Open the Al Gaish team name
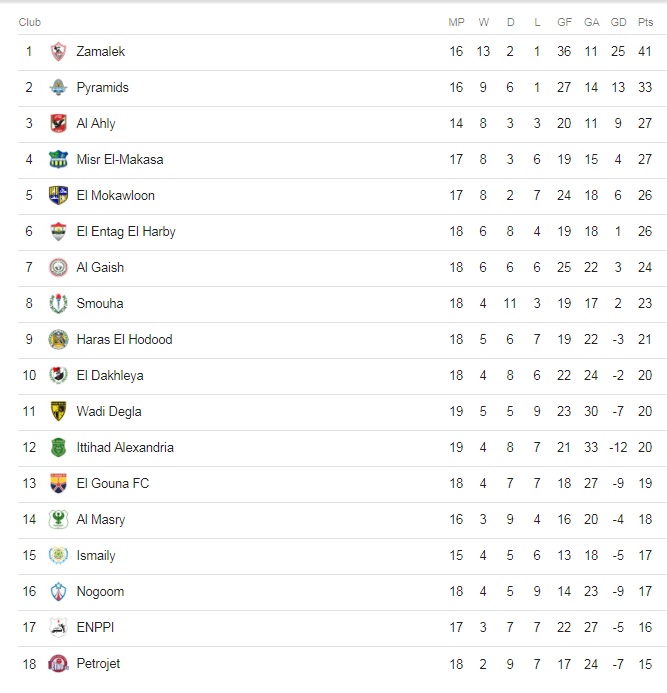 (x=100, y=267)
